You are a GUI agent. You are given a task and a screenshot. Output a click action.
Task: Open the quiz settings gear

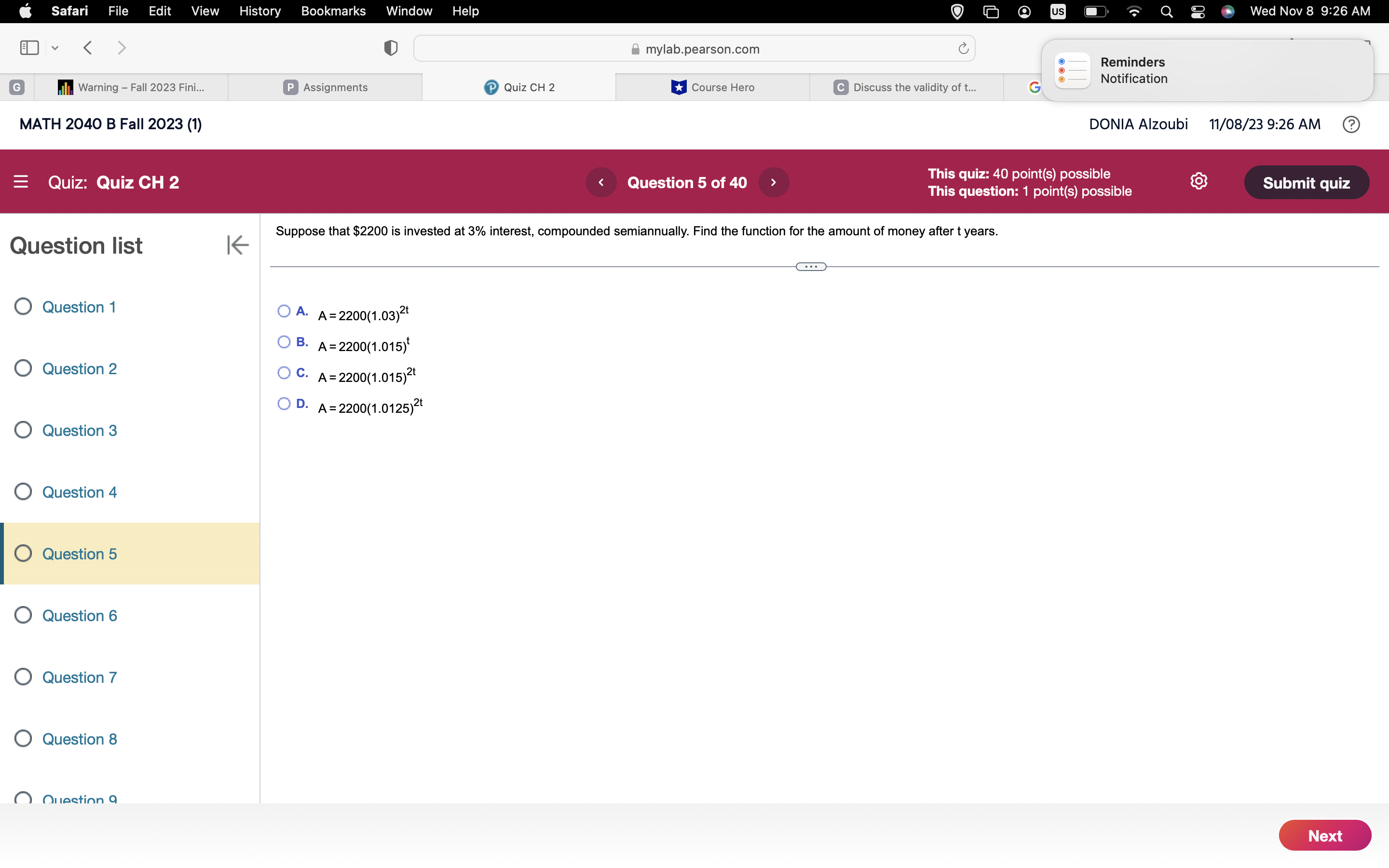[1199, 181]
